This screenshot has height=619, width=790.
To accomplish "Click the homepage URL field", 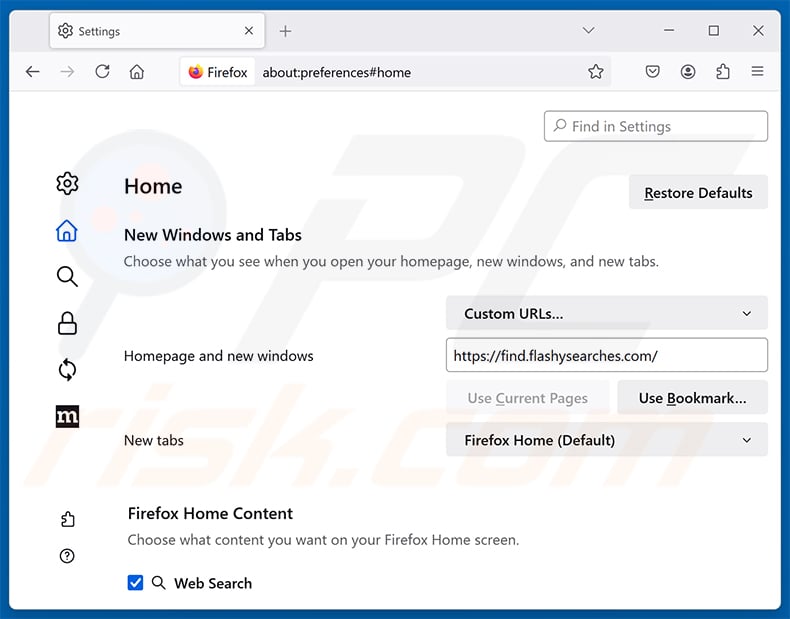I will (607, 356).
